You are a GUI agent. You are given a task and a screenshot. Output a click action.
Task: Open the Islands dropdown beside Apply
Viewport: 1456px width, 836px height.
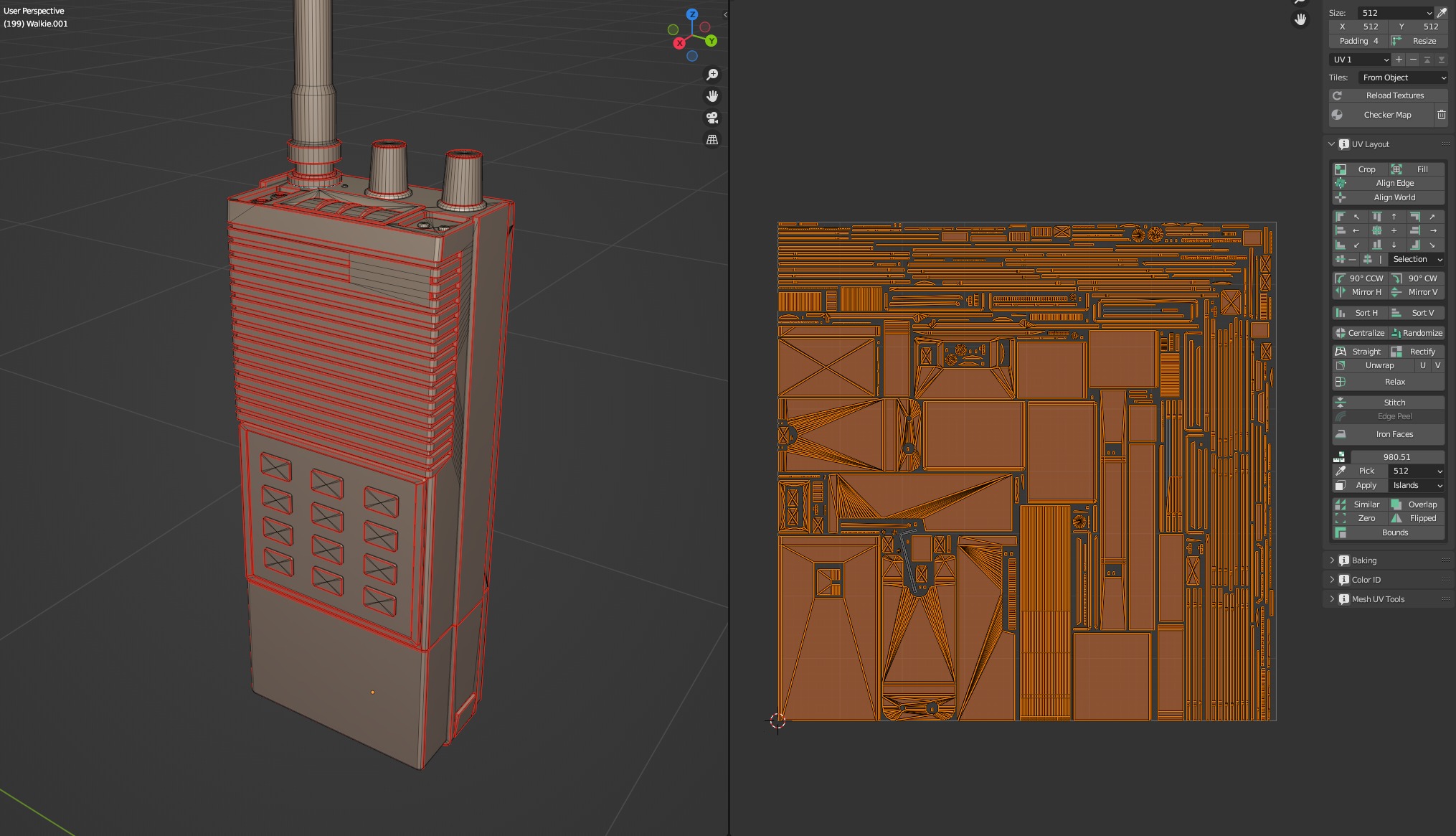[x=1415, y=485]
